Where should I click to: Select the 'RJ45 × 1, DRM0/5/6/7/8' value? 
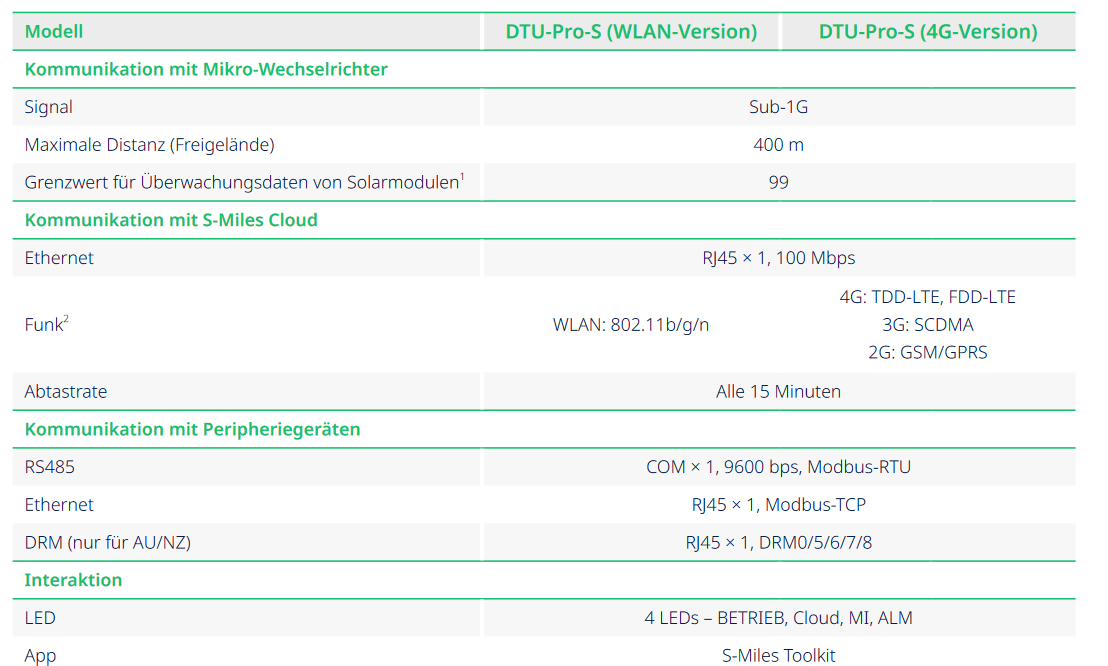point(778,543)
